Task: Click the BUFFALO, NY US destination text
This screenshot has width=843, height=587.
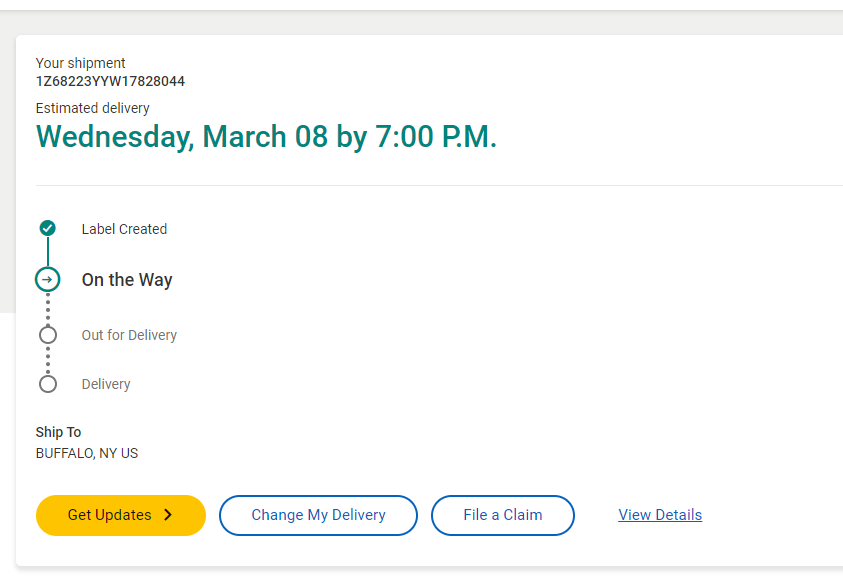Action: tap(87, 453)
